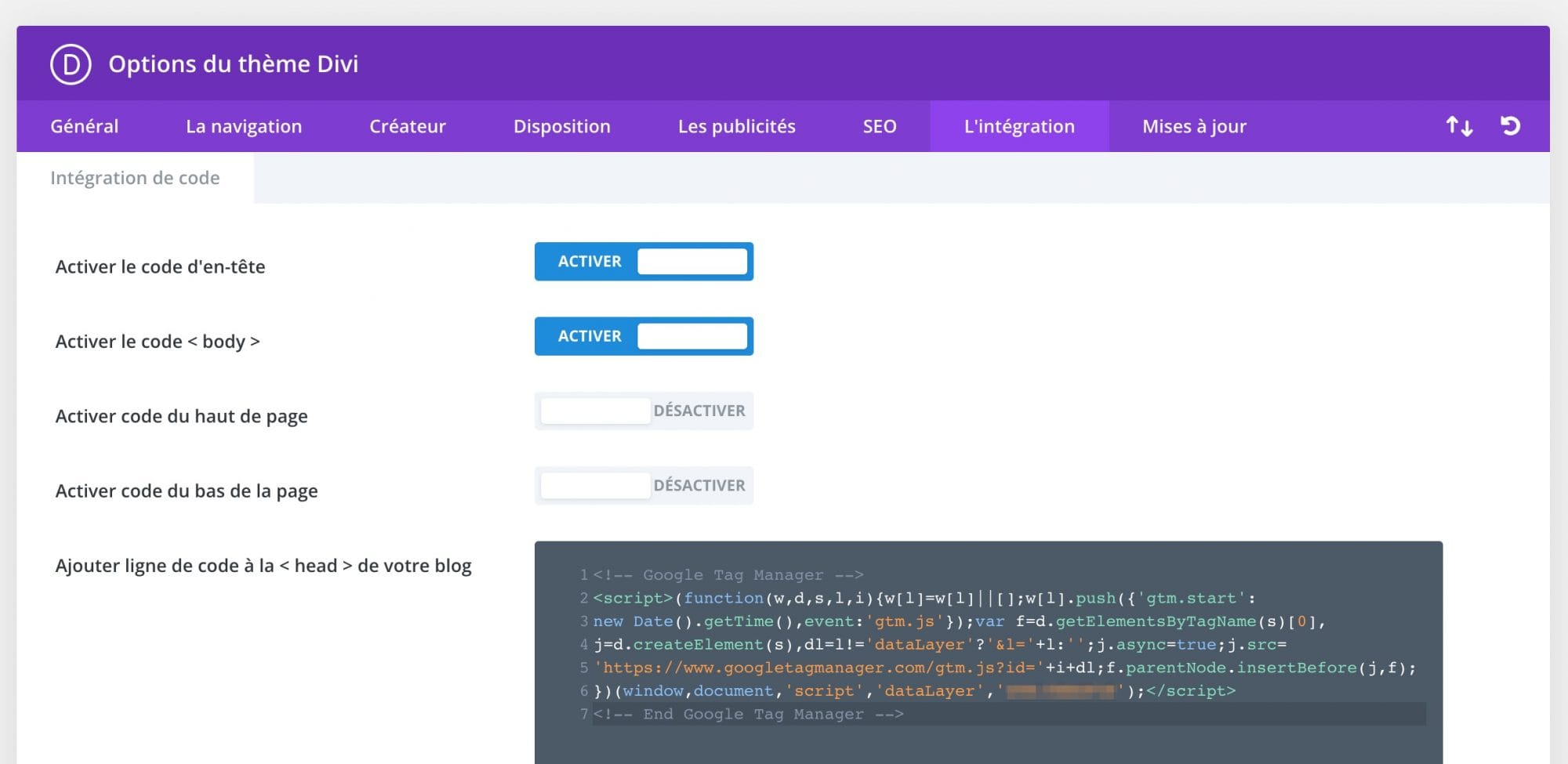Screen dimensions: 1568x764
Task: Click the Google Tag Manager comment on line 1
Action: click(x=728, y=574)
